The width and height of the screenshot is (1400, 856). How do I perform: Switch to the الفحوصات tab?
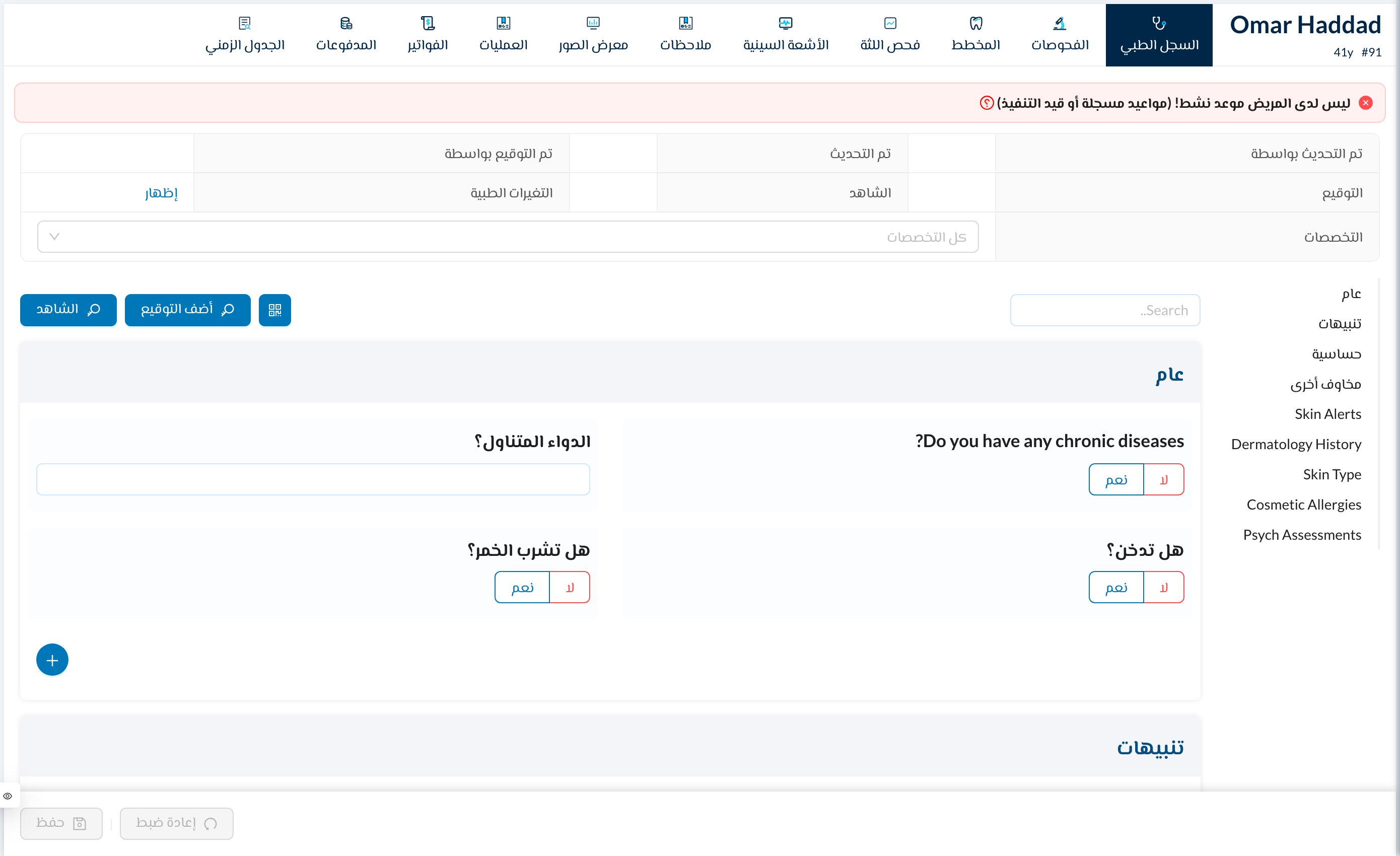pos(1060,35)
